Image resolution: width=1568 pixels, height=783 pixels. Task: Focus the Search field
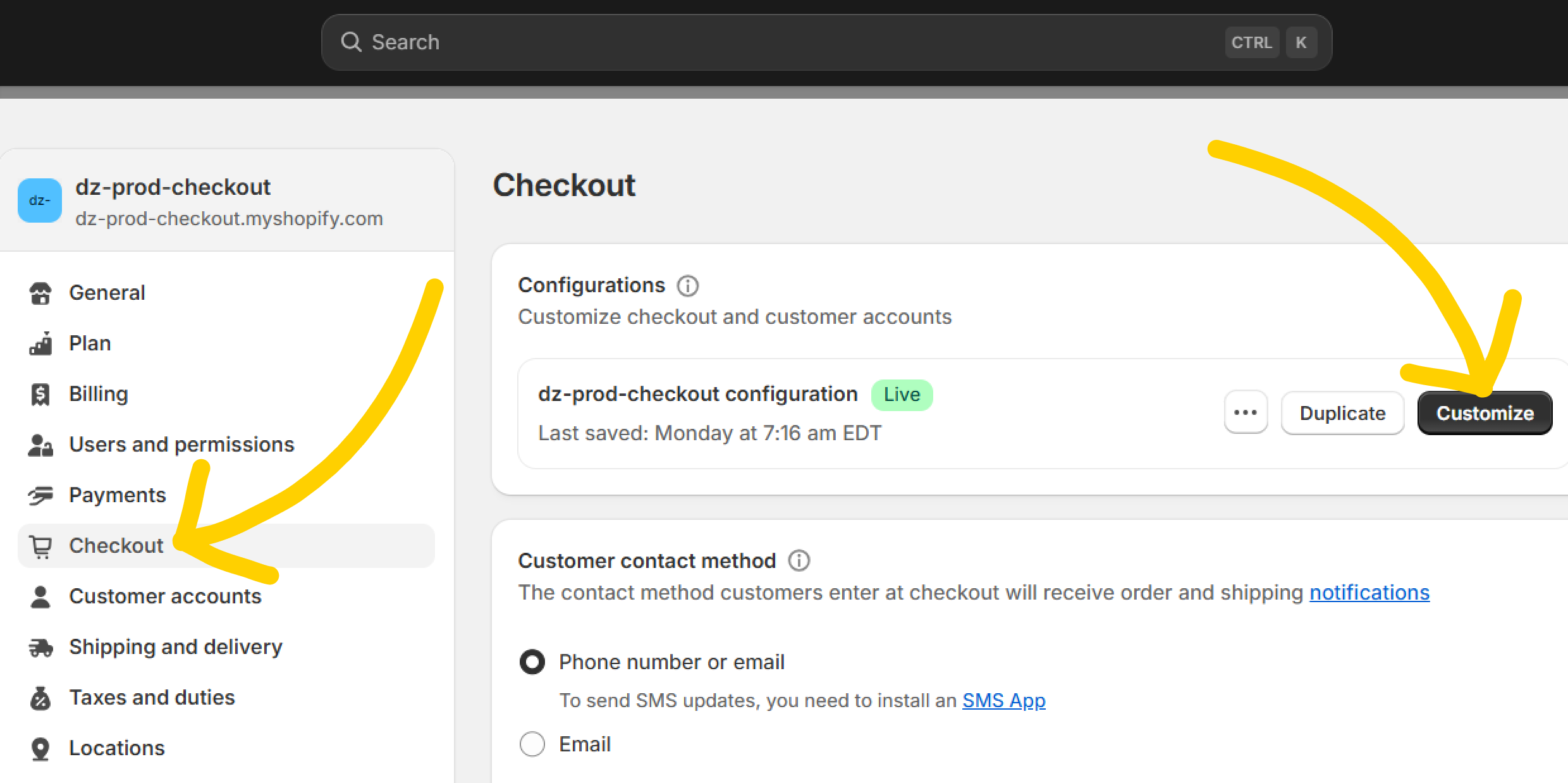tap(826, 42)
